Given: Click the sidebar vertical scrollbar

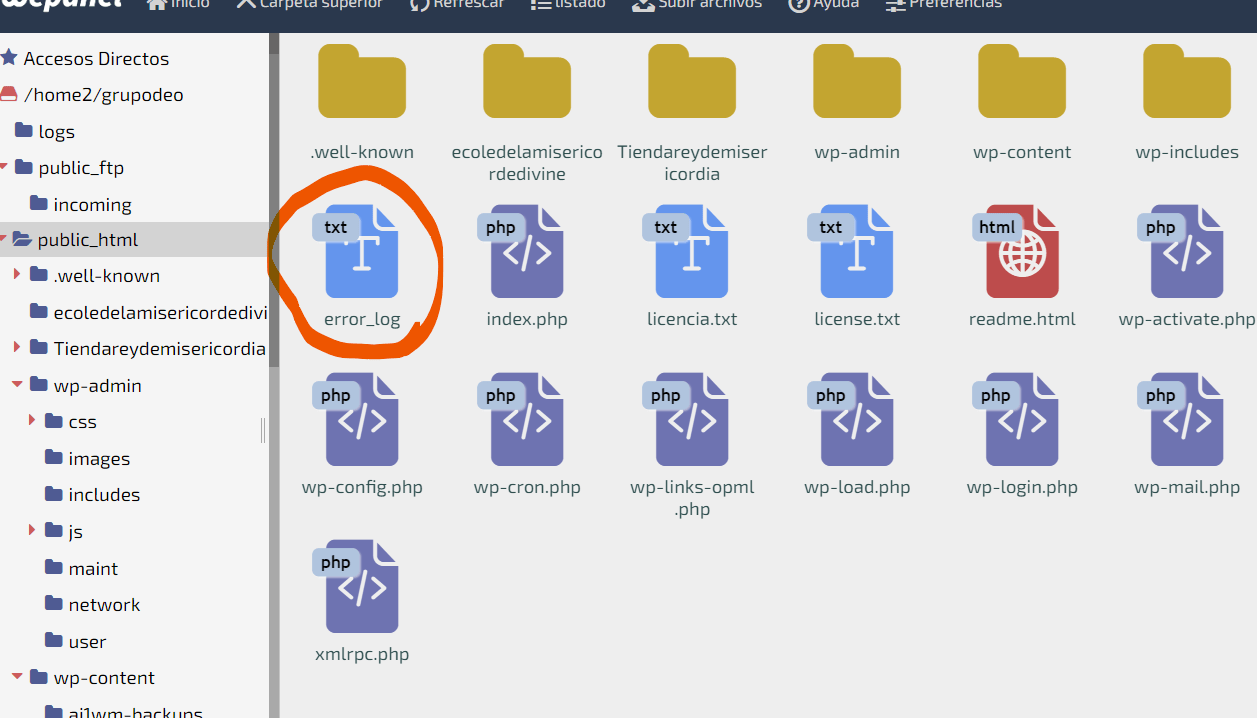Looking at the screenshot, I should [x=274, y=200].
